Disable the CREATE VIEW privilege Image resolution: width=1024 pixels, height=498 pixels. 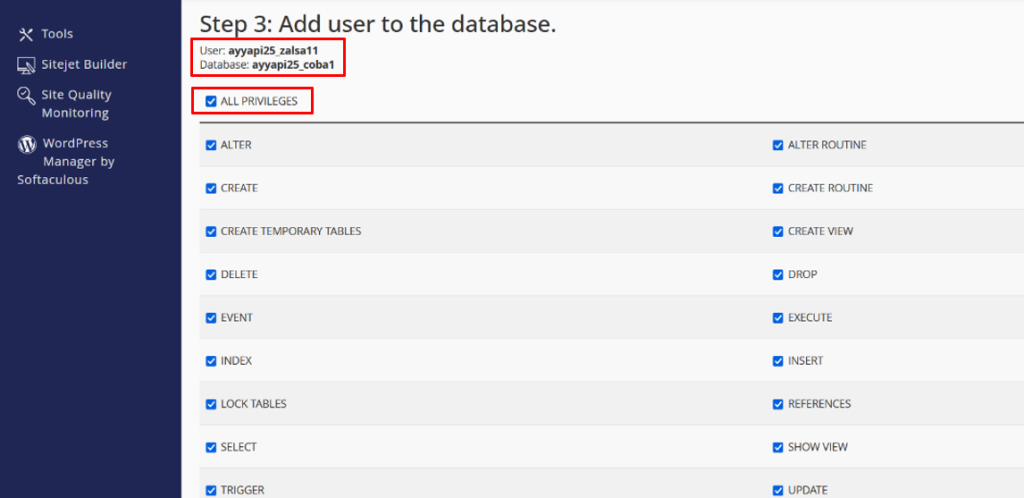[778, 231]
